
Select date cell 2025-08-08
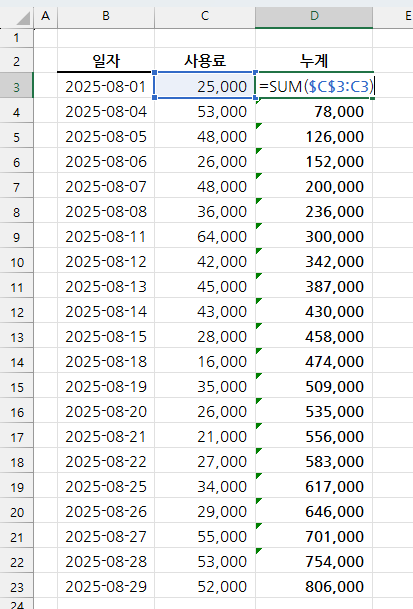coord(106,211)
